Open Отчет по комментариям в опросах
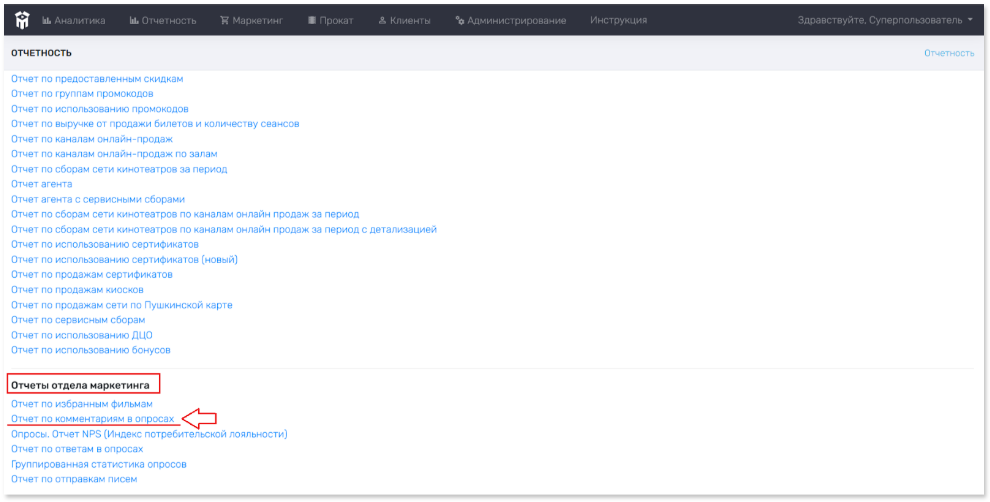The image size is (990, 502). pyautogui.click(x=93, y=418)
